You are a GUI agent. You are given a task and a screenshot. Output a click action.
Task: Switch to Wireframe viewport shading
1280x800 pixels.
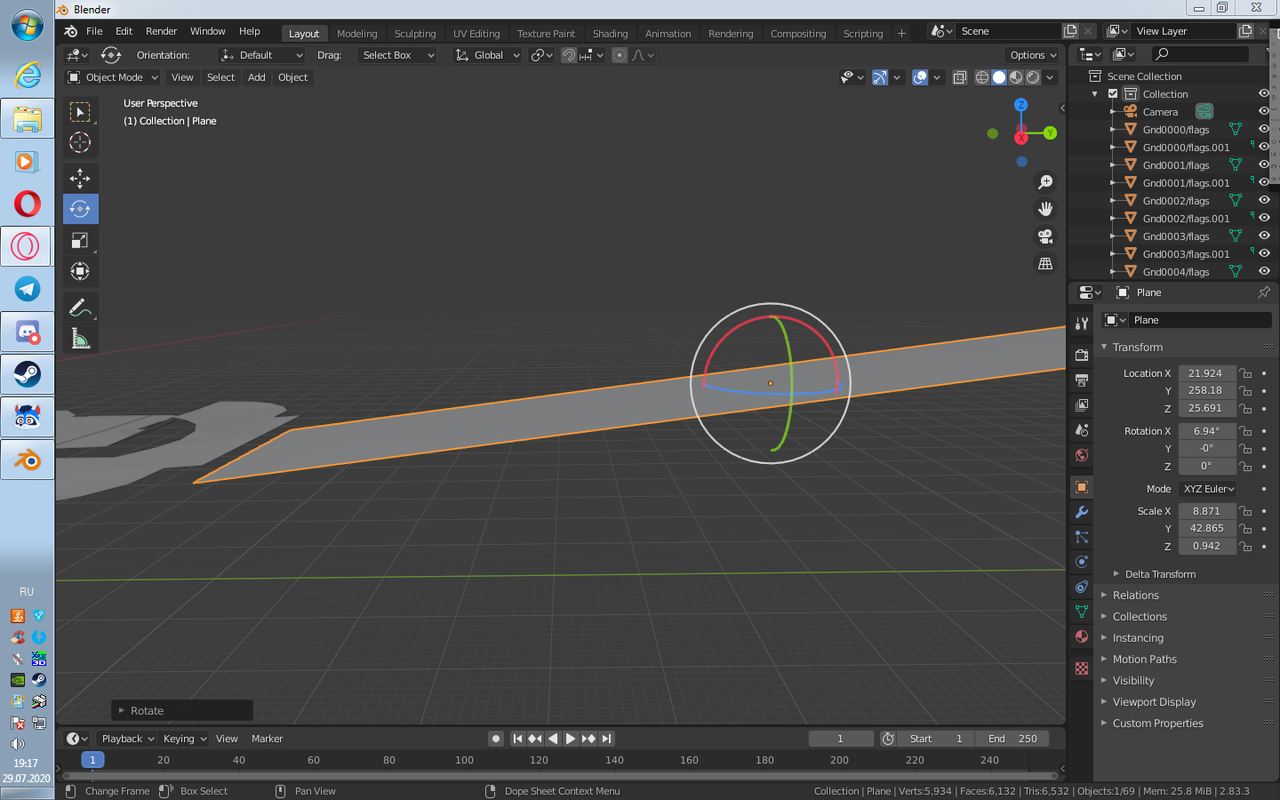[982, 77]
